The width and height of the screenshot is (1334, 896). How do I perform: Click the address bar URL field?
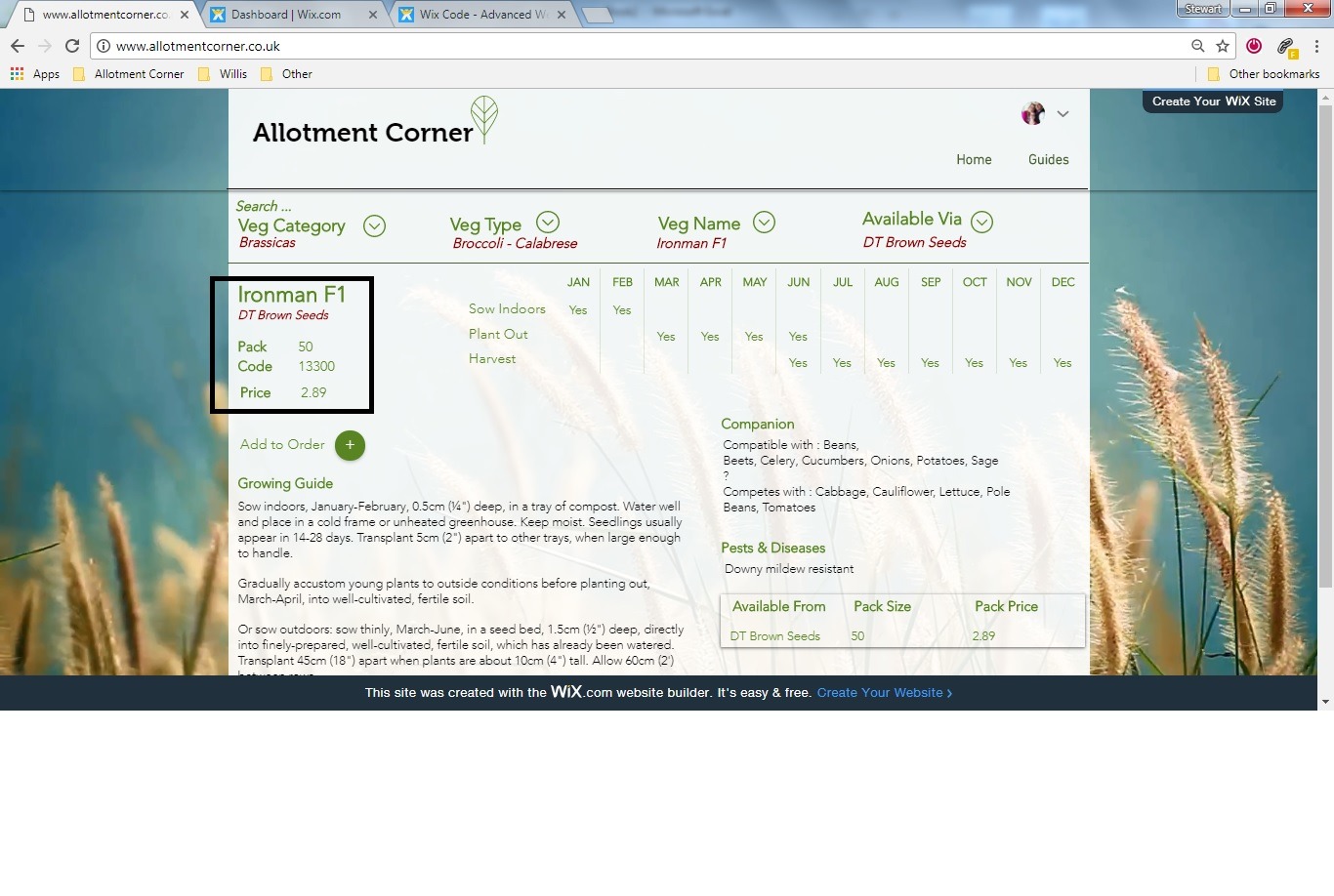tap(645, 46)
